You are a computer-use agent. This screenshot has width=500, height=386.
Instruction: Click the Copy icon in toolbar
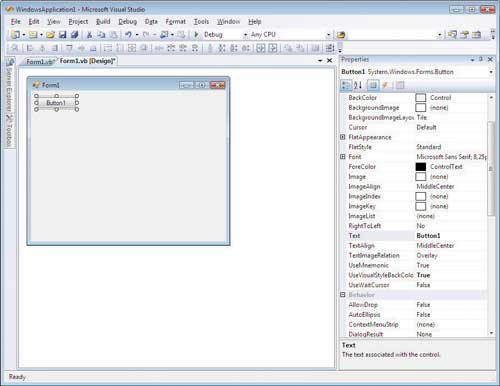[101, 35]
